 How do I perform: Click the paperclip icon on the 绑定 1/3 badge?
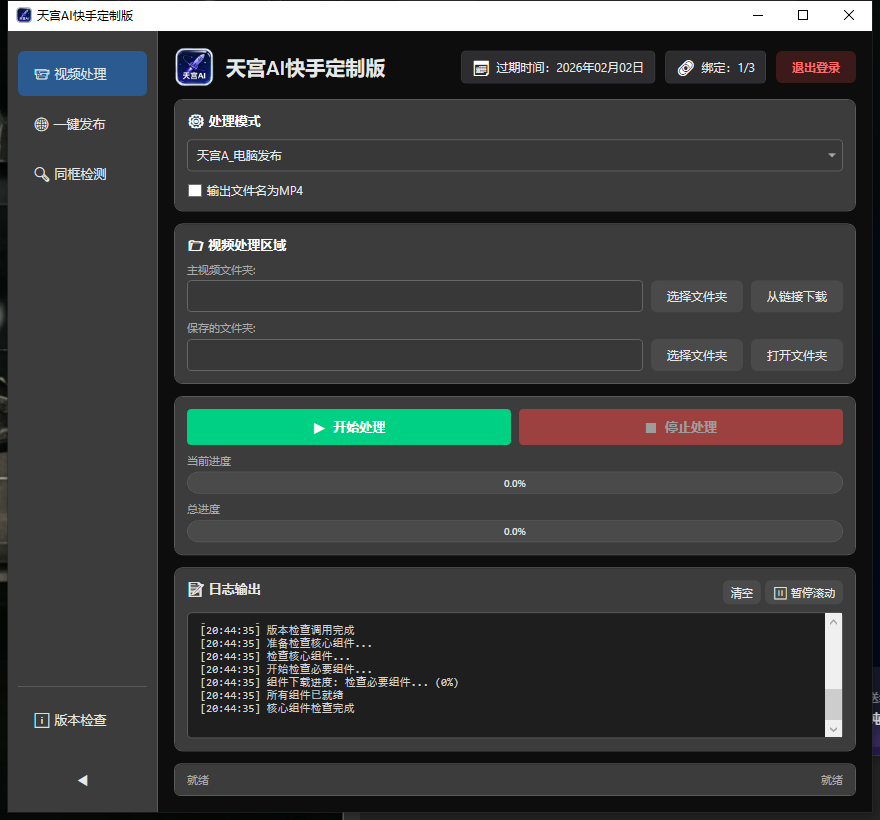click(x=688, y=67)
